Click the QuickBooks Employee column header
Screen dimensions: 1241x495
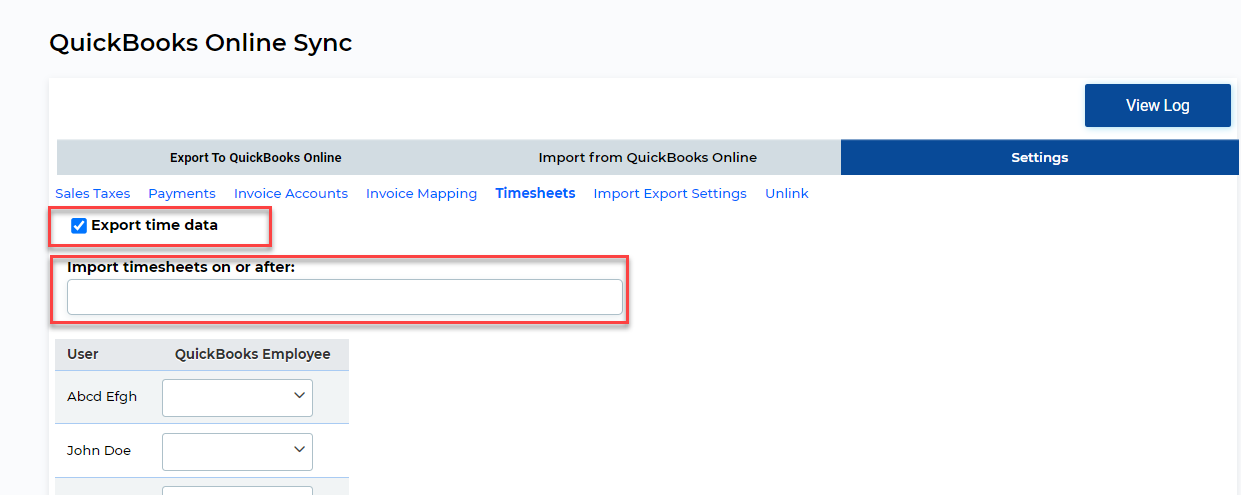pyautogui.click(x=253, y=354)
